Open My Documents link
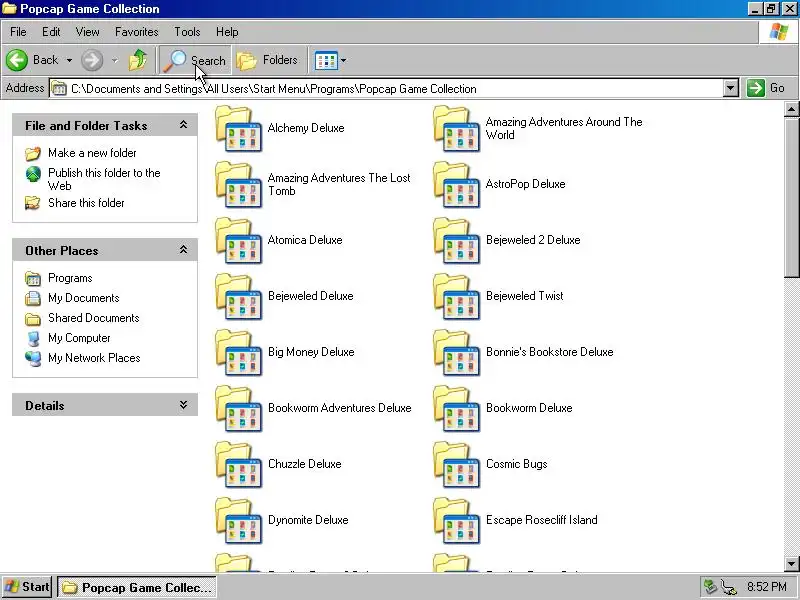800x600 pixels. [84, 298]
